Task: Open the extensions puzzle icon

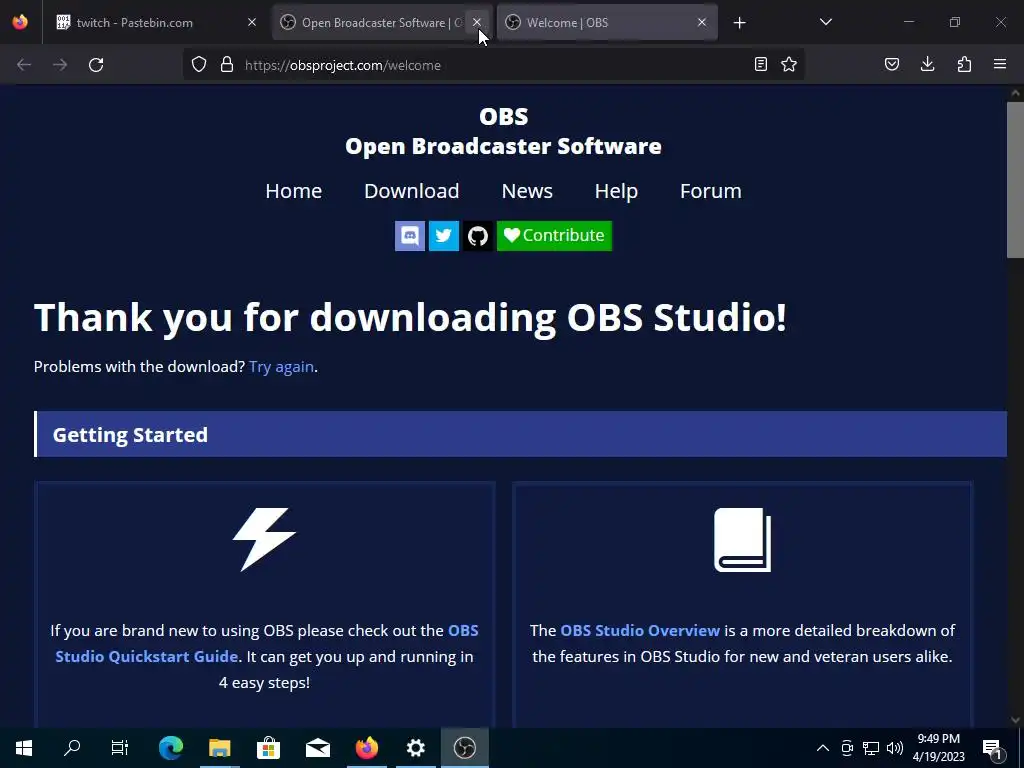Action: coord(964,65)
